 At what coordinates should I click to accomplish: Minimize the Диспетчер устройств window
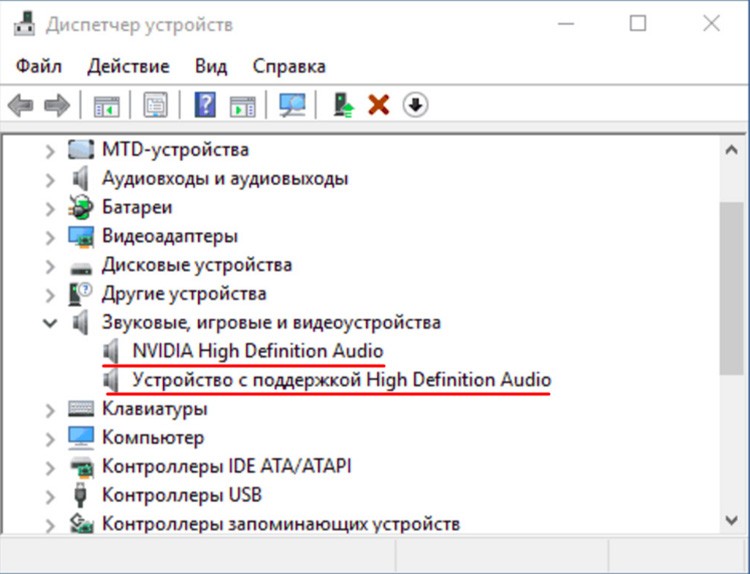pyautogui.click(x=566, y=23)
